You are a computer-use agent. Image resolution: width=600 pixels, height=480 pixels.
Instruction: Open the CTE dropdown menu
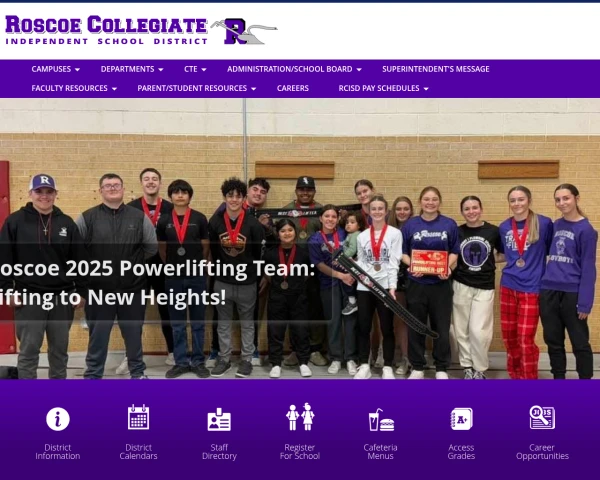pyautogui.click(x=195, y=69)
